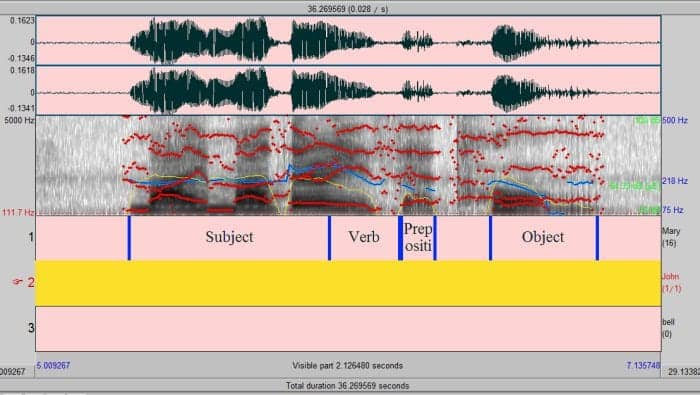Click the boundary at end of Object
Screen dimensions: 700x395
597,238
